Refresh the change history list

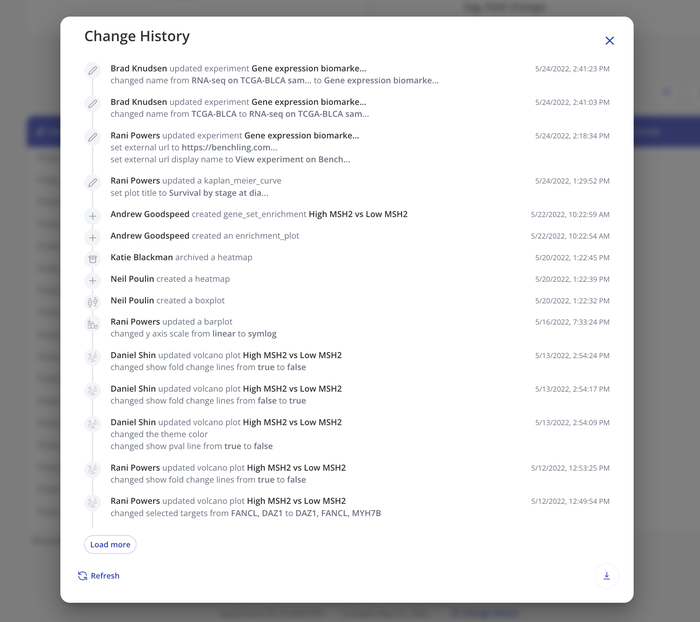pos(99,576)
